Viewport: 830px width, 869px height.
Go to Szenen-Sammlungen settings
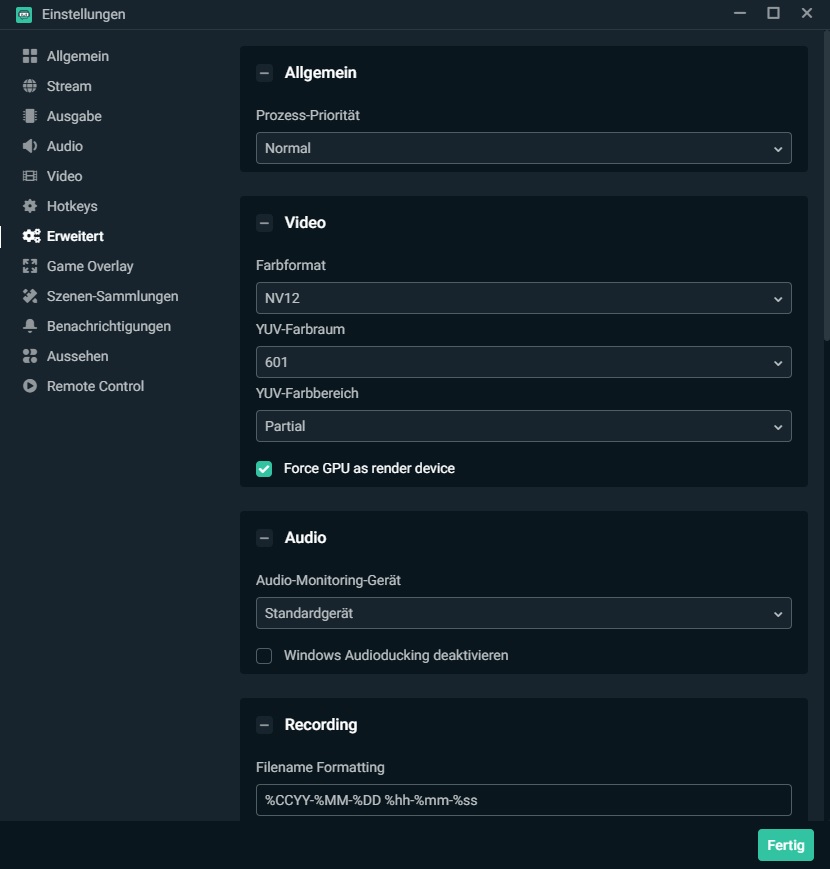click(112, 296)
